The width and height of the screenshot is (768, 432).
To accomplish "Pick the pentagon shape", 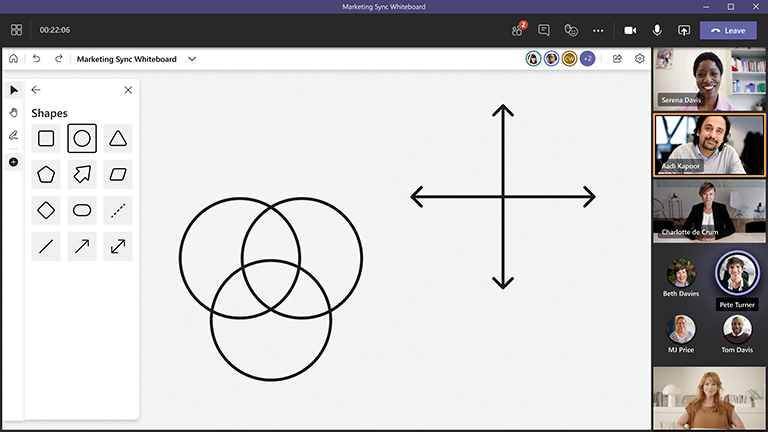I will click(x=46, y=174).
